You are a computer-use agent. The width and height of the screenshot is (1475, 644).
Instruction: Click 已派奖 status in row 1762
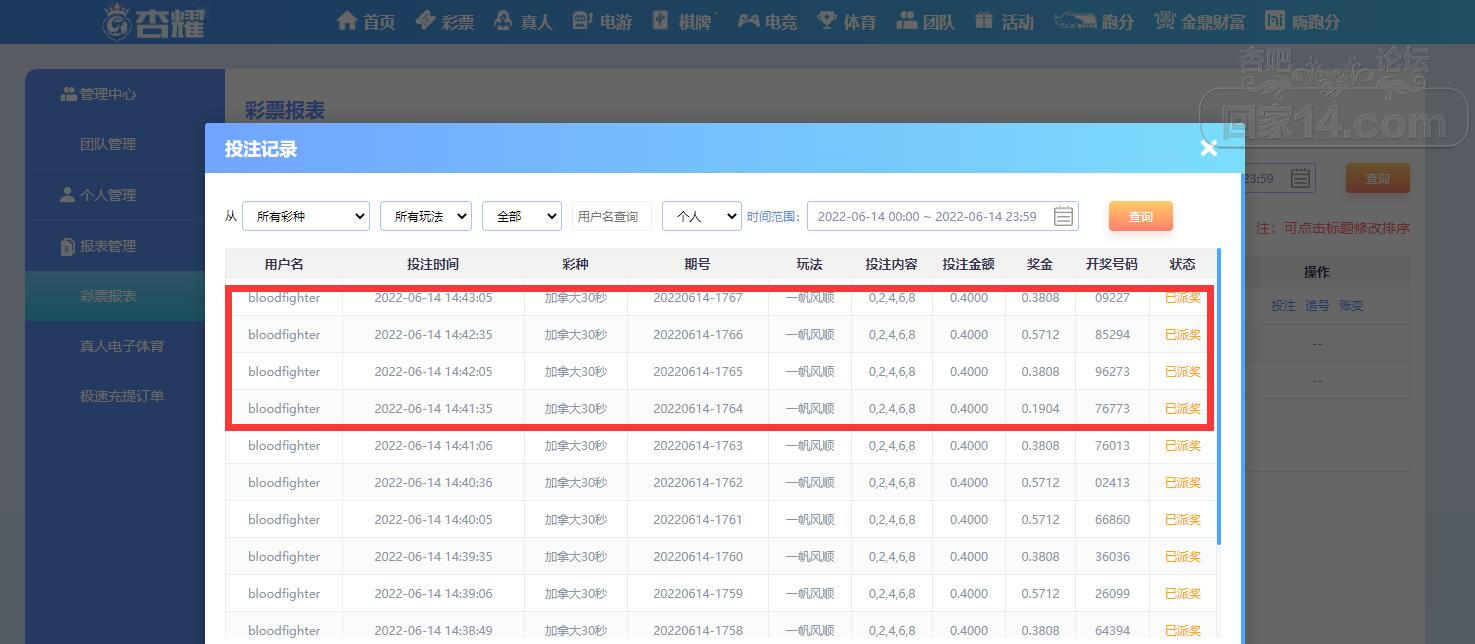(x=1183, y=483)
